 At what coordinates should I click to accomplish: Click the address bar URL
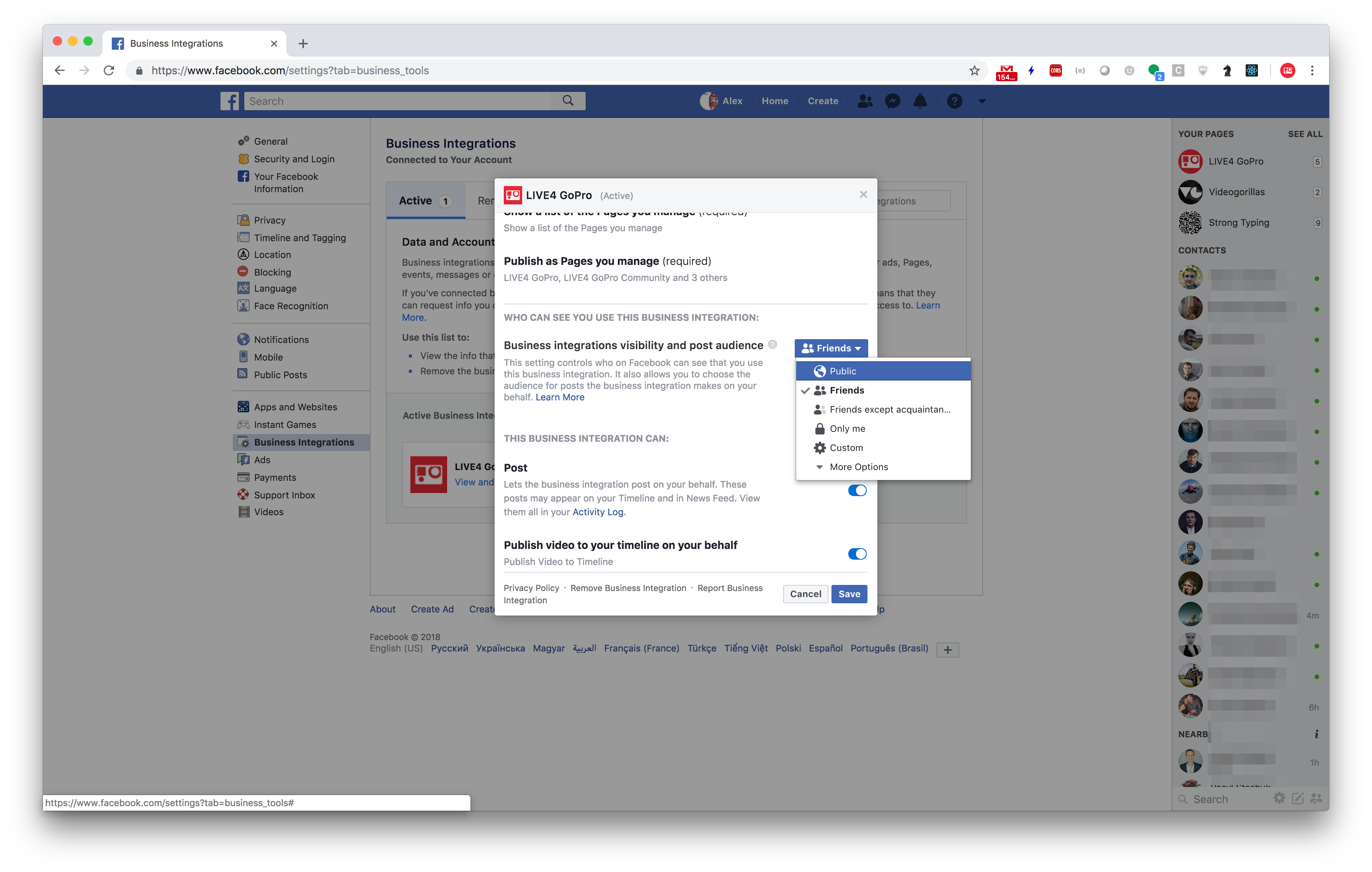290,70
